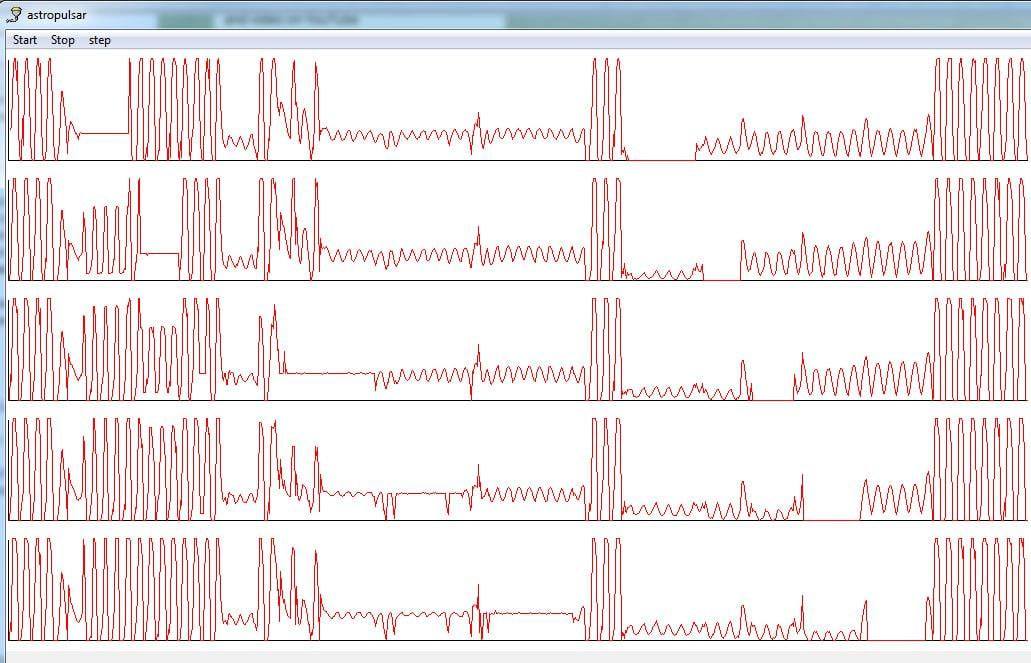Click the astropulsar window title text

56,15
